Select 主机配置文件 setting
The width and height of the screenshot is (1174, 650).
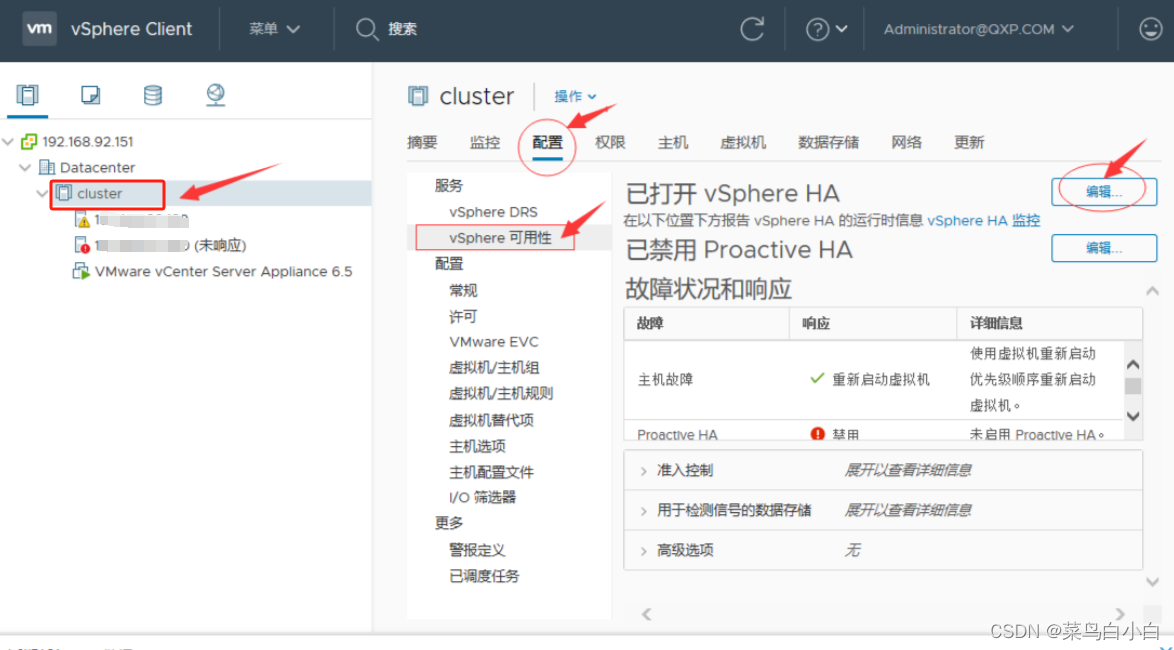point(491,473)
